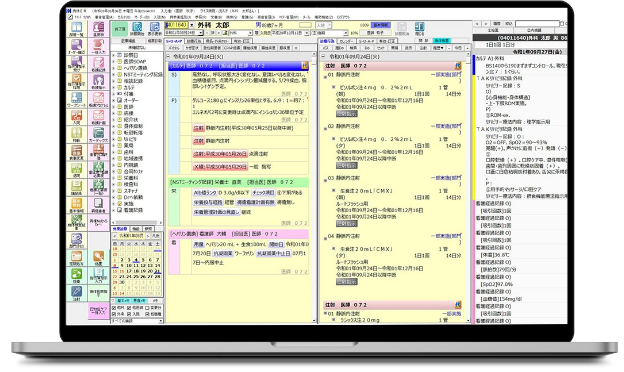The width and height of the screenshot is (624, 372).
Task: Click the 表示更新 refresh display icon
Action: pyautogui.click(x=155, y=29)
